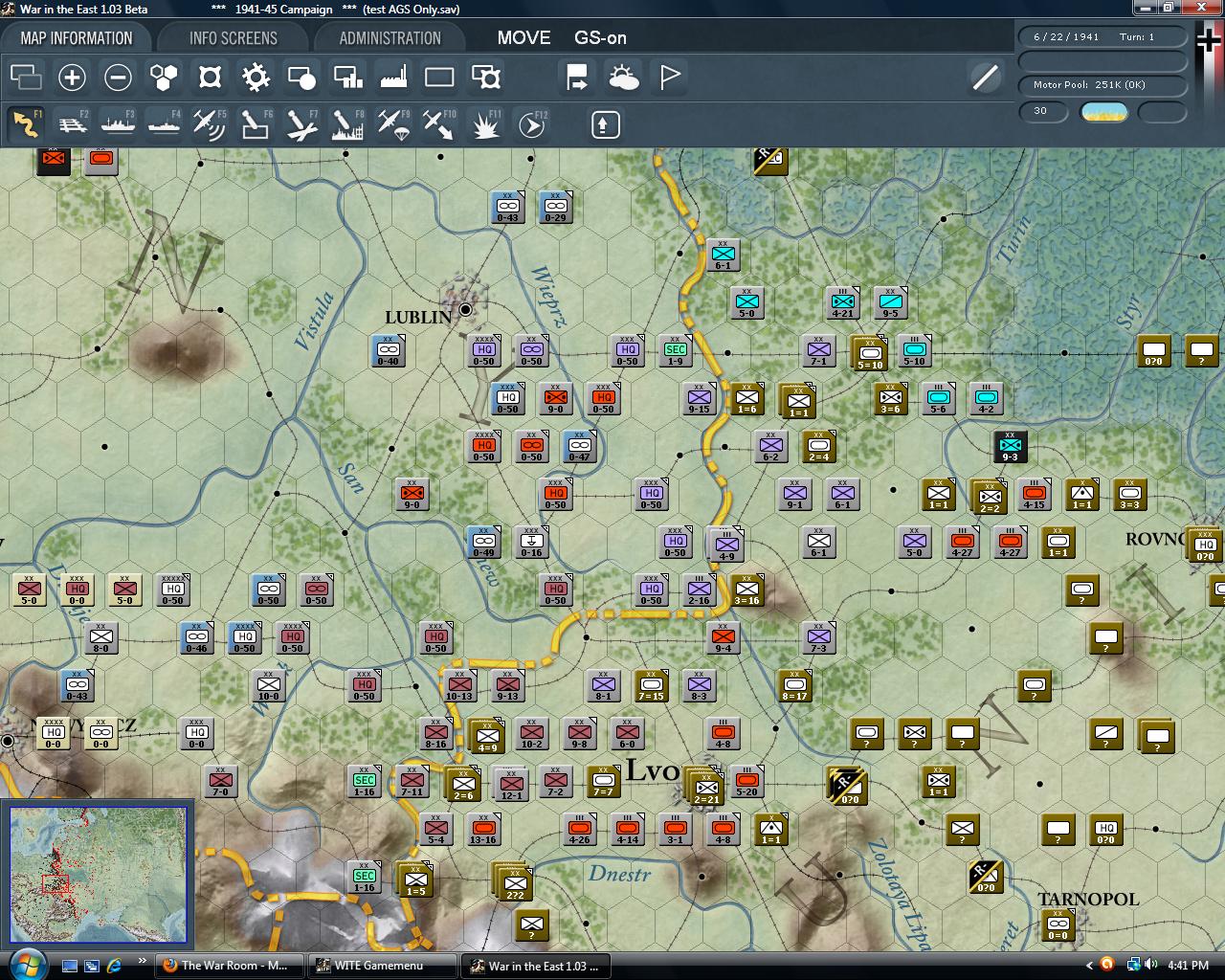Toggle the weather sun-and-cloud icon
The image size is (1225, 980).
tap(623, 77)
